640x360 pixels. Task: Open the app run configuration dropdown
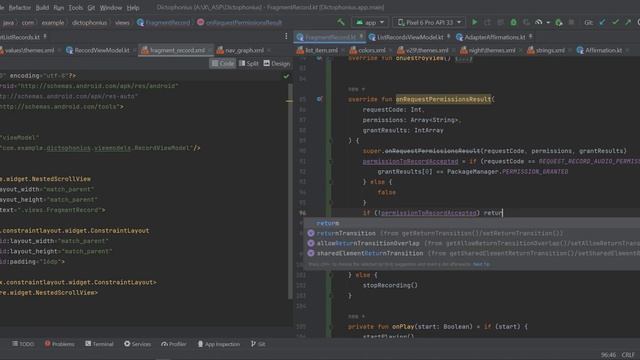coord(371,22)
